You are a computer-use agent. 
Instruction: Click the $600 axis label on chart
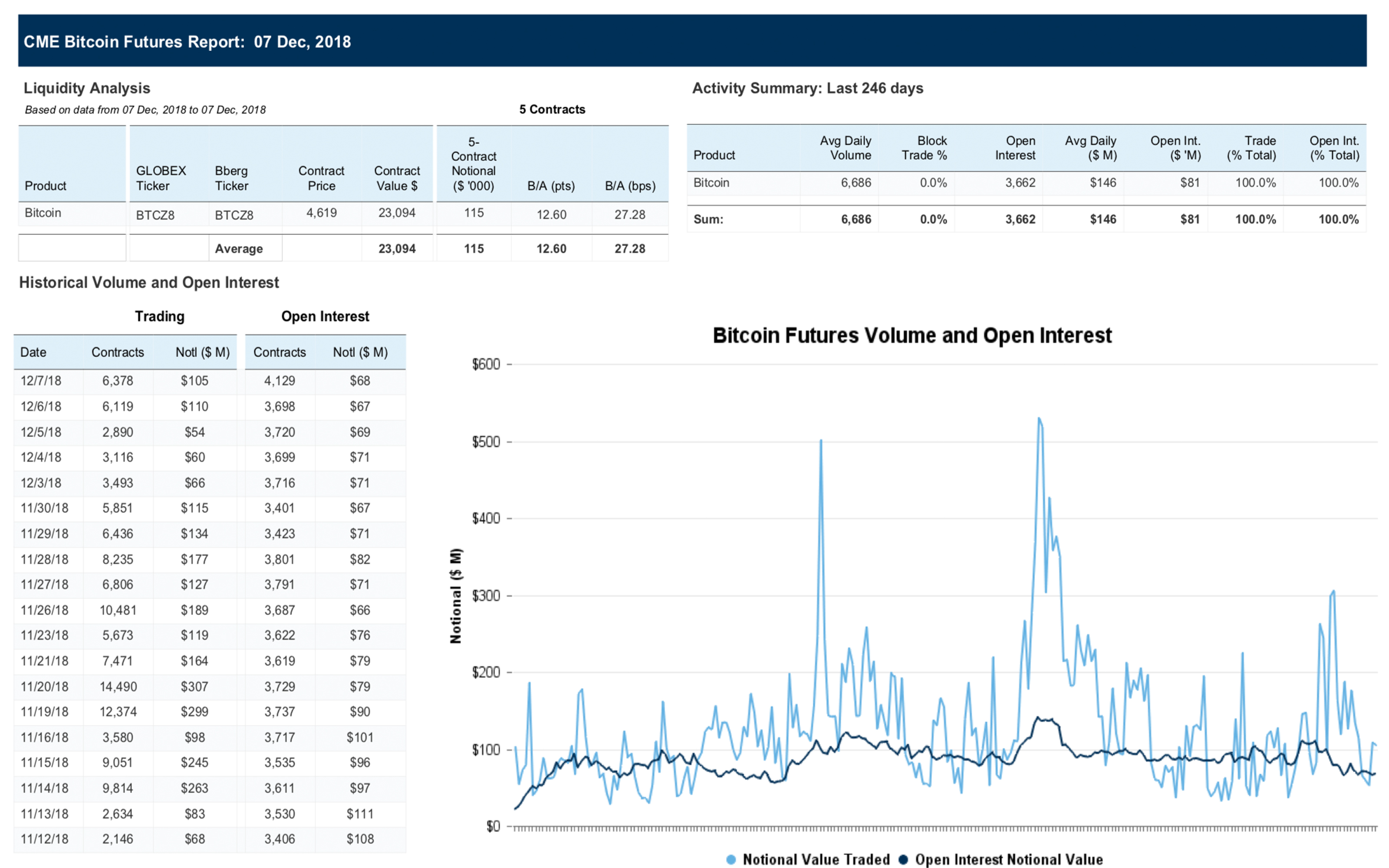coord(486,365)
